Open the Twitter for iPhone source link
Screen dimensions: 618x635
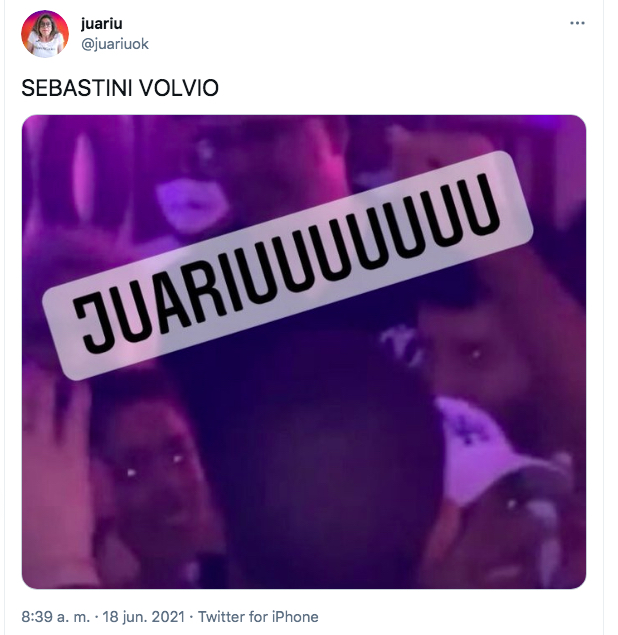[x=258, y=617]
